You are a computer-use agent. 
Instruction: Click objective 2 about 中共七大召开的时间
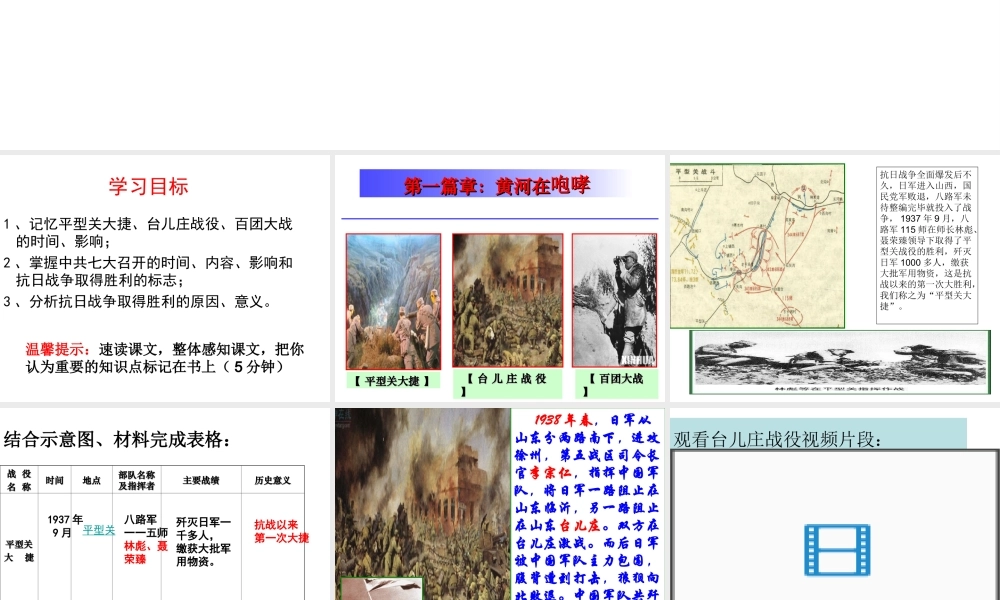click(x=148, y=272)
